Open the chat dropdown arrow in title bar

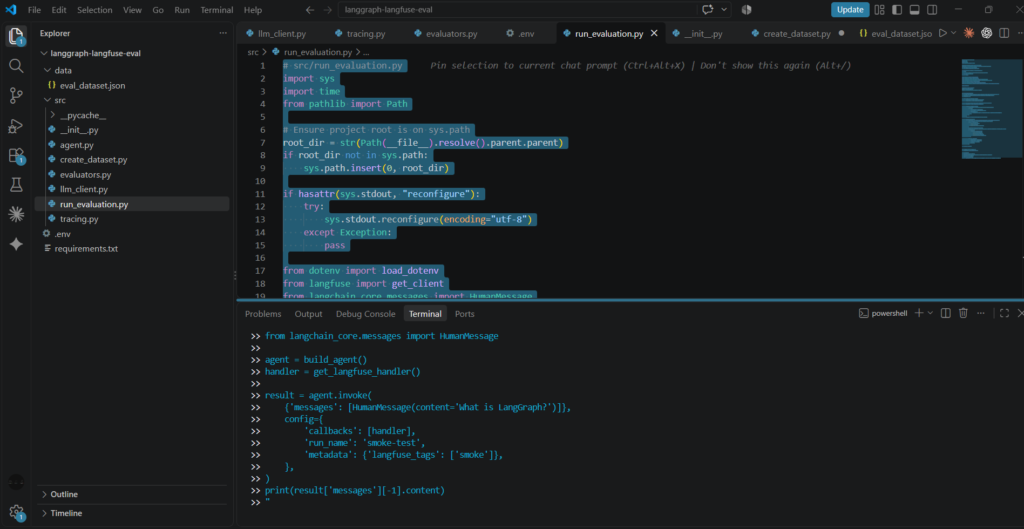coord(724,10)
